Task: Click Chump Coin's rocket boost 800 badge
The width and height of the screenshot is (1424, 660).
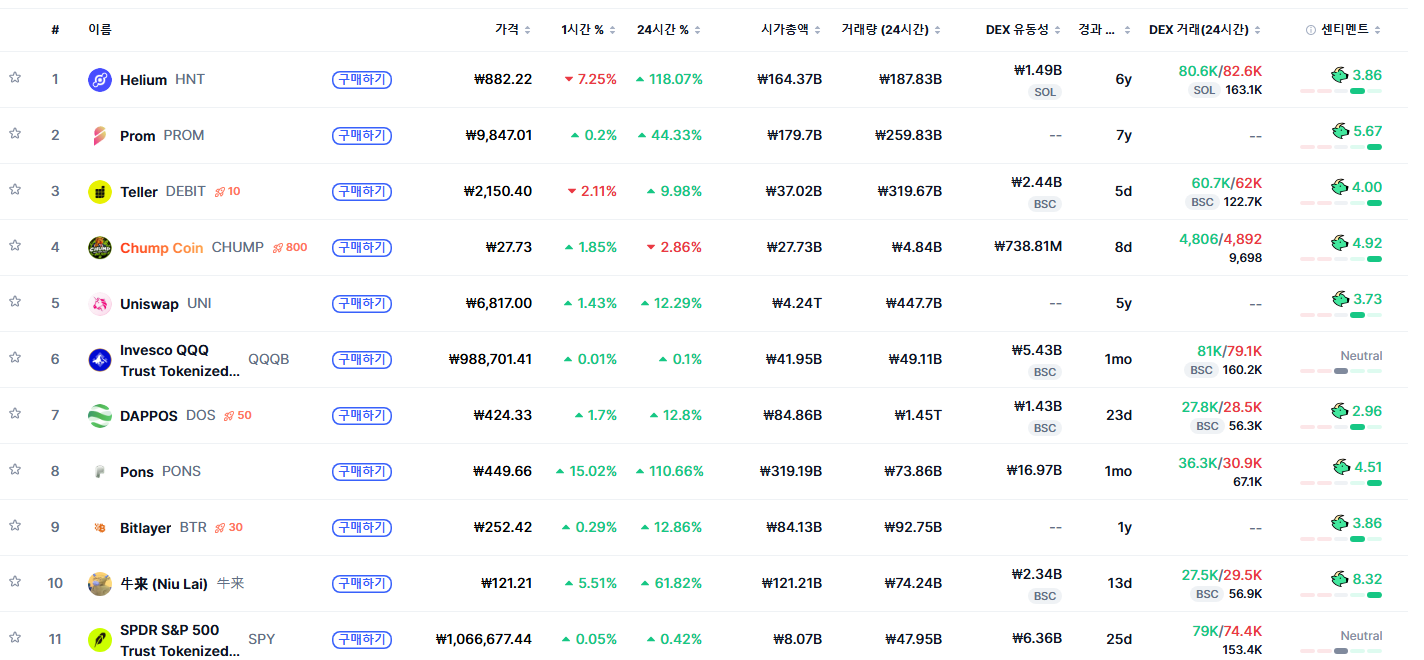Action: click(290, 247)
